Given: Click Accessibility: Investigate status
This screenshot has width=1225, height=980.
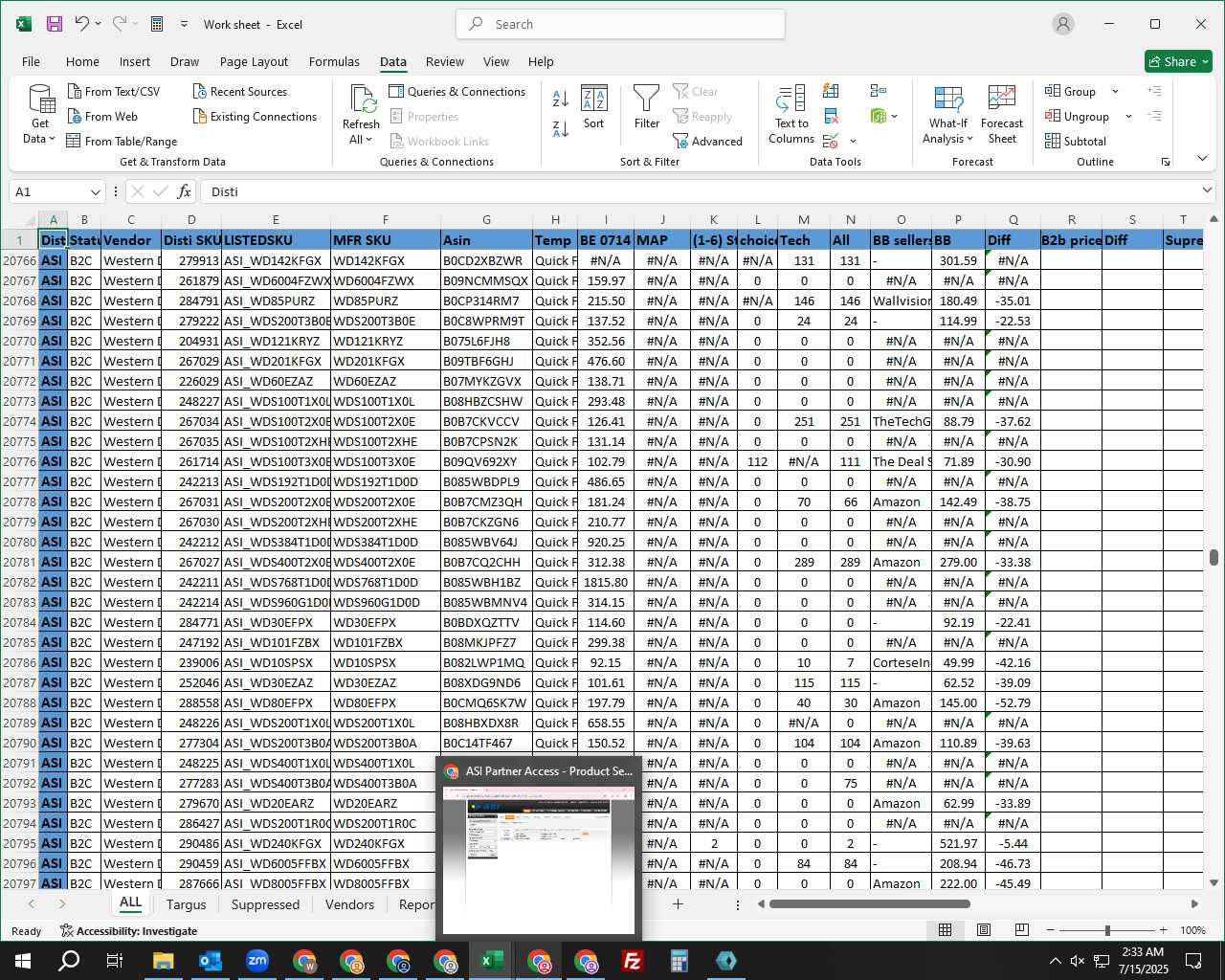Looking at the screenshot, I should [x=128, y=931].
